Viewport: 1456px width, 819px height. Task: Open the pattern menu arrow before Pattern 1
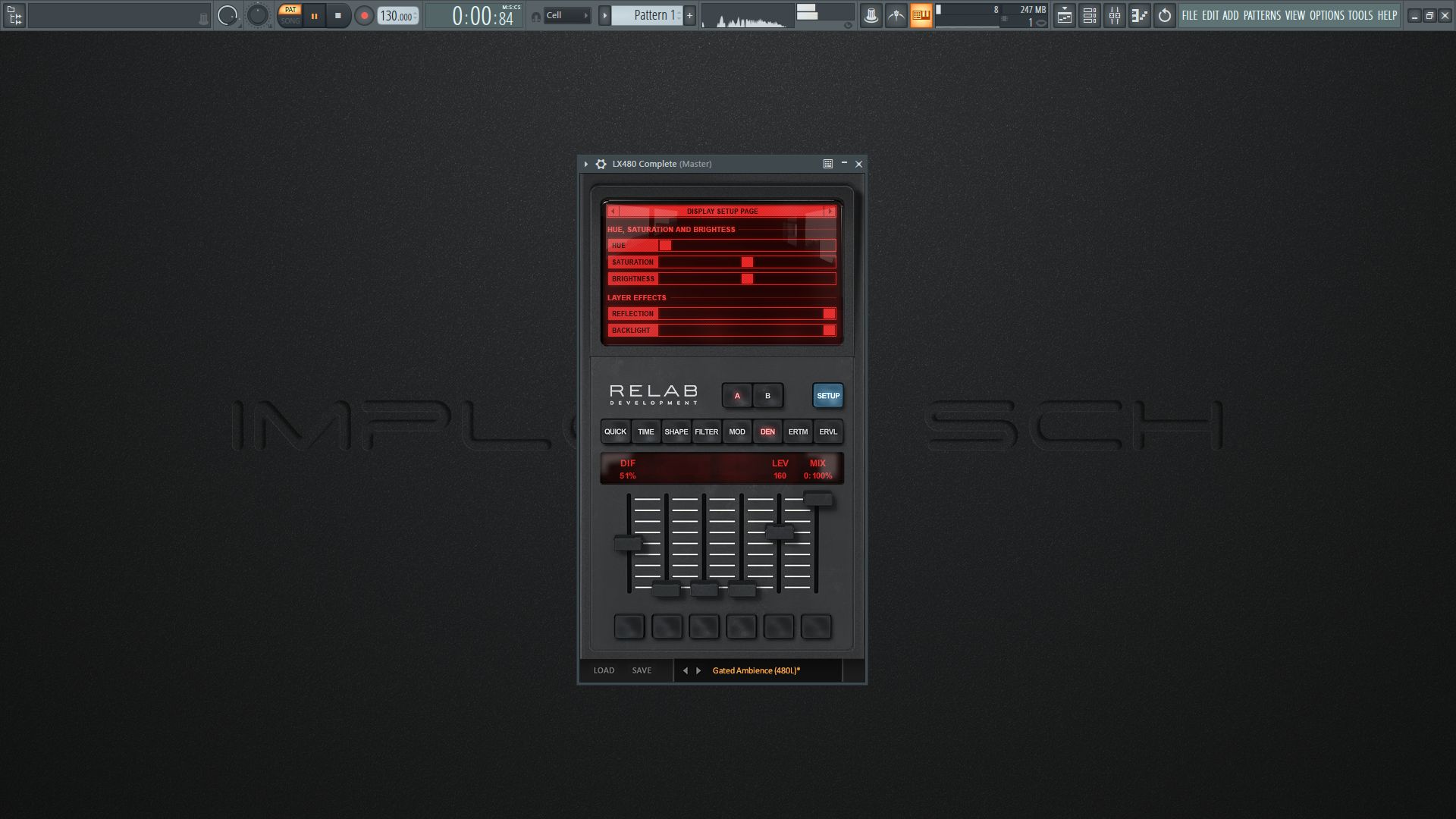tap(604, 15)
